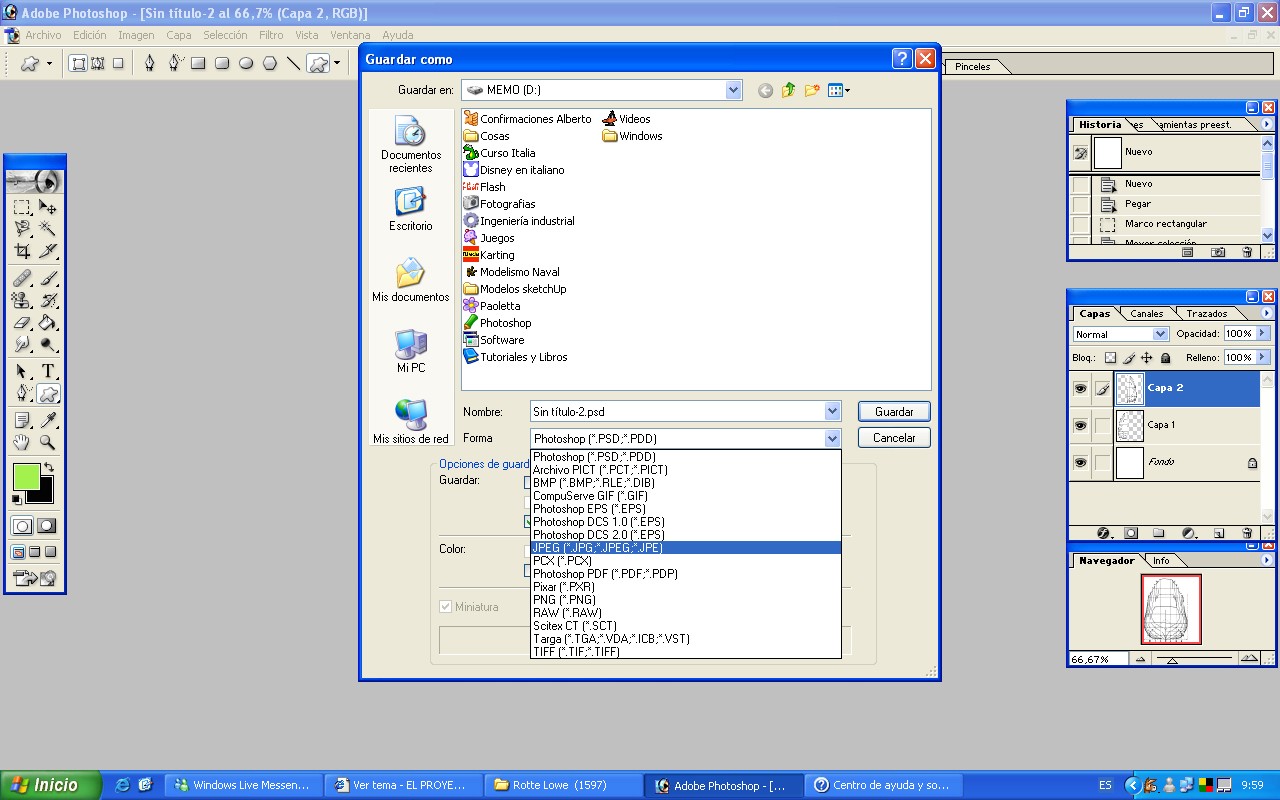1280x800 pixels.
Task: Select the Pen tool in toolbox
Action: (22, 393)
